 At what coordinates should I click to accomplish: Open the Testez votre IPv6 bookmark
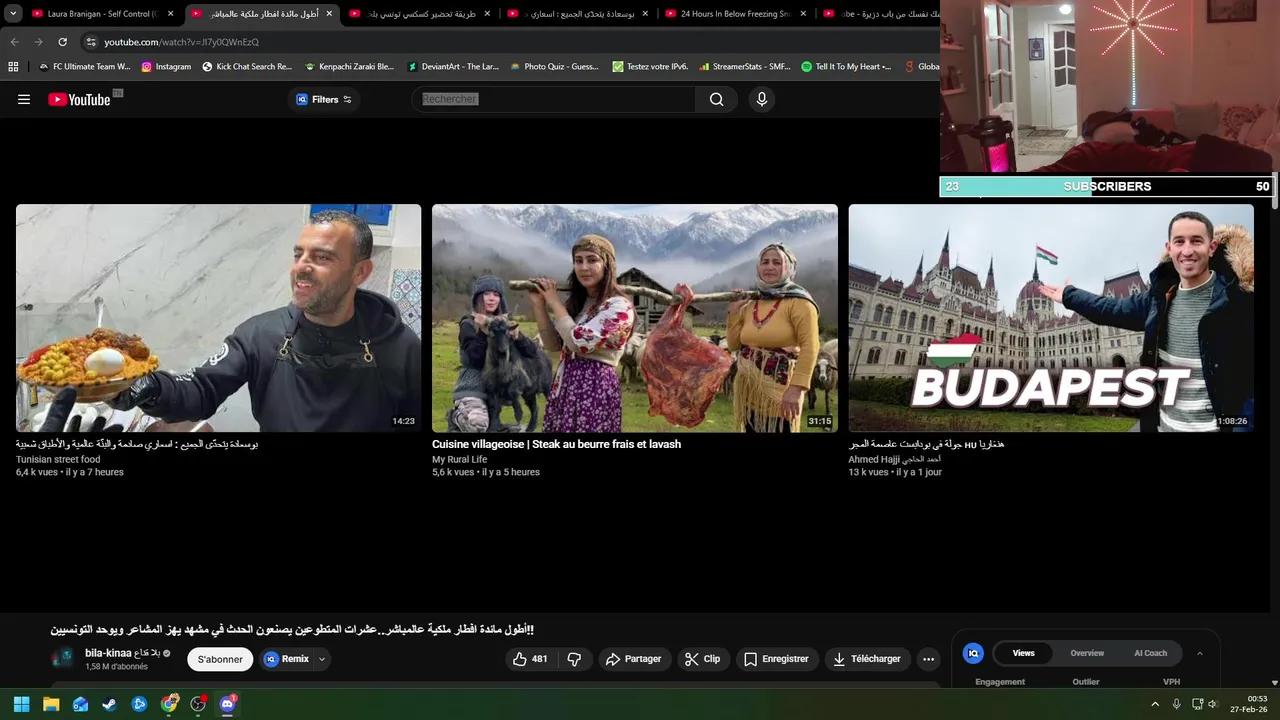point(650,67)
